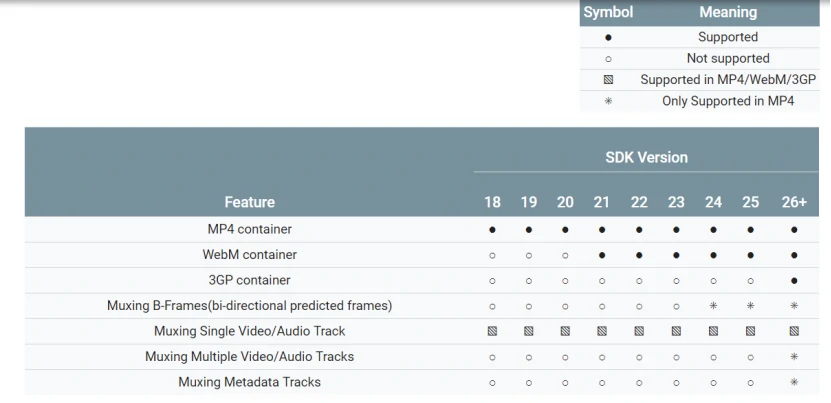The image size is (831, 403).
Task: Click the Muxing Metadata Tracks row label
Action: [x=249, y=382]
